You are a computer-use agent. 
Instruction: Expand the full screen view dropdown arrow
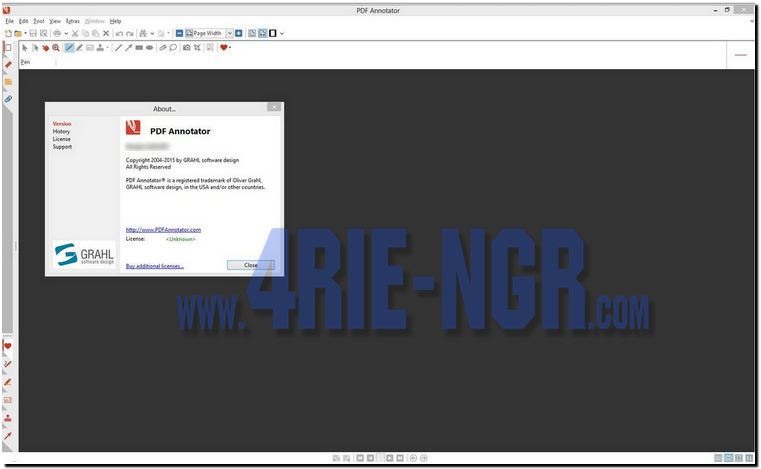tap(281, 34)
